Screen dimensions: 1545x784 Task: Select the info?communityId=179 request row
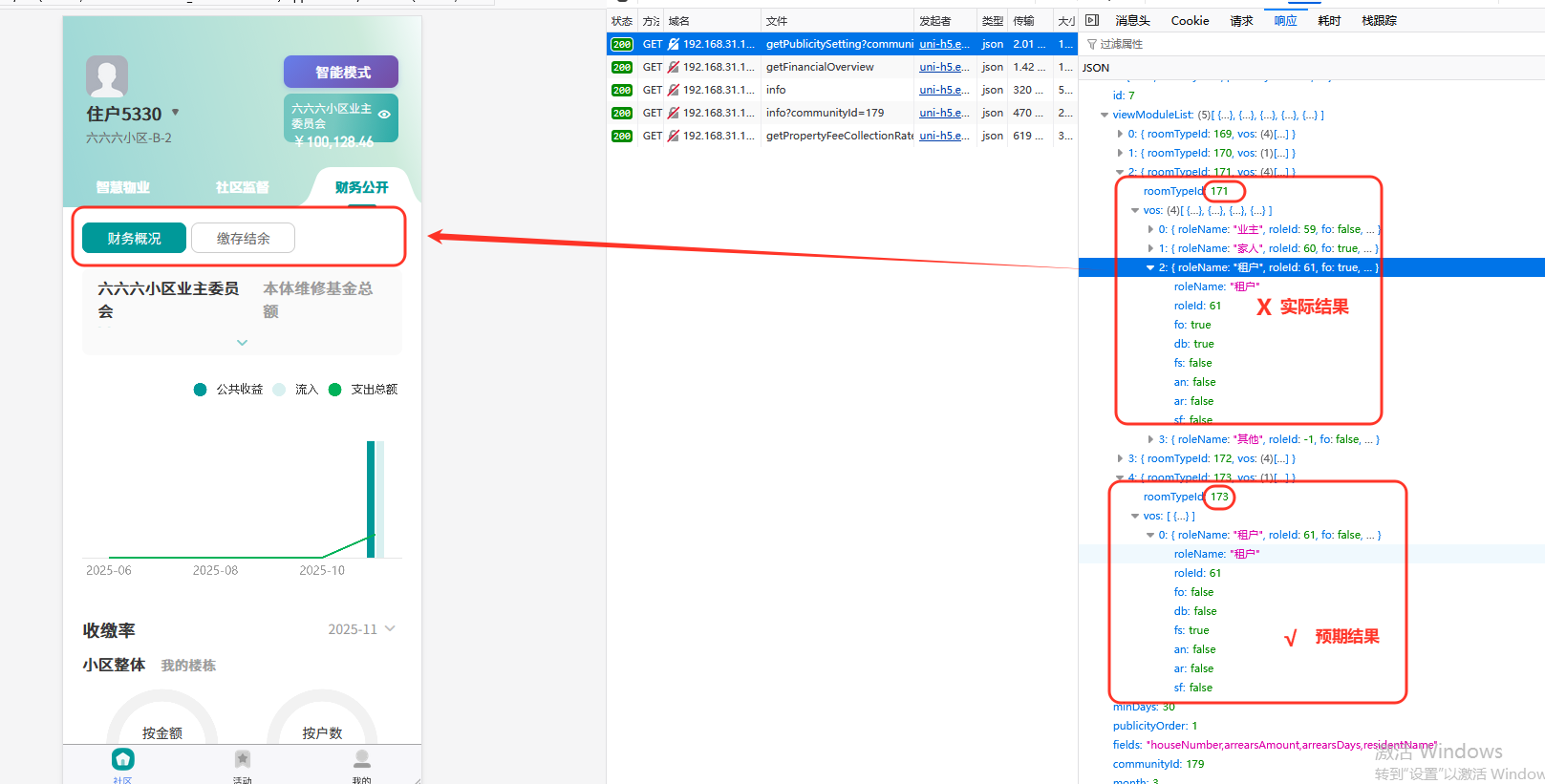[825, 113]
